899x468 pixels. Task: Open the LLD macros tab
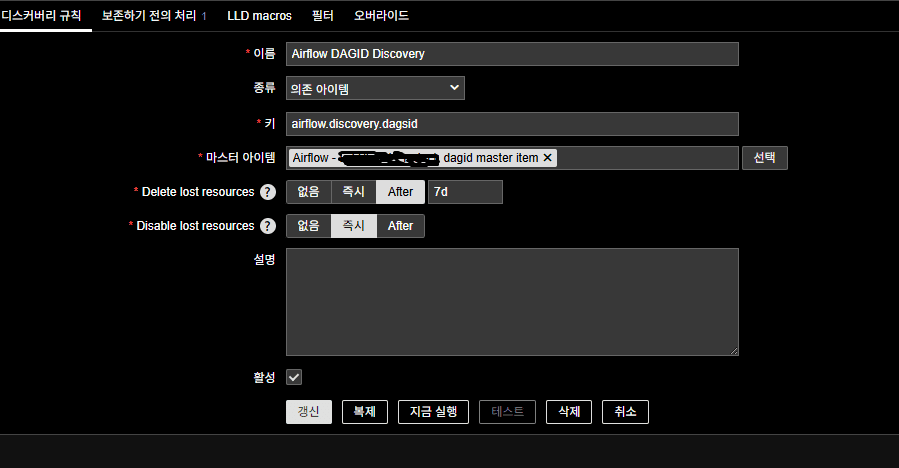(x=259, y=16)
